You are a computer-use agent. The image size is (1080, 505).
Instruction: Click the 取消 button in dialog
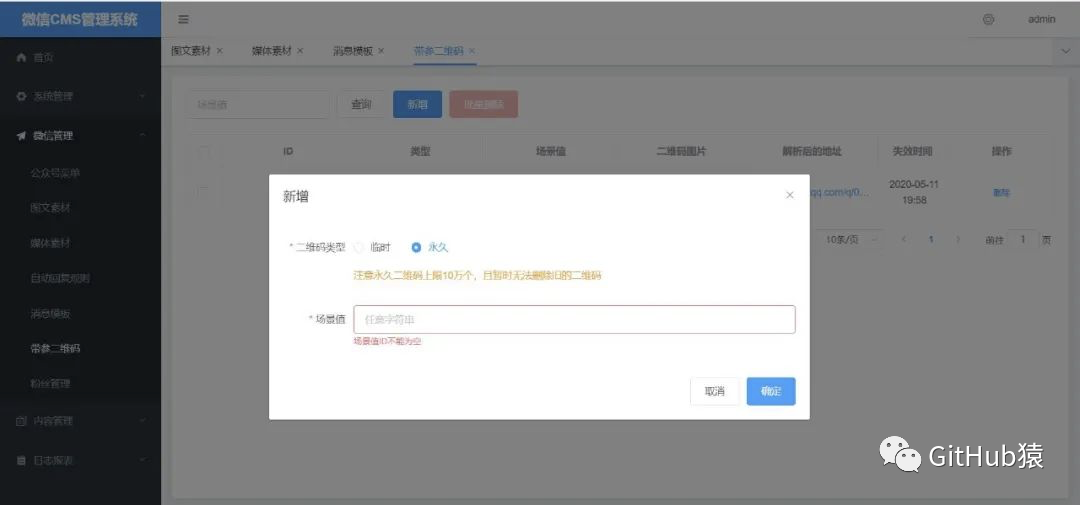714,391
